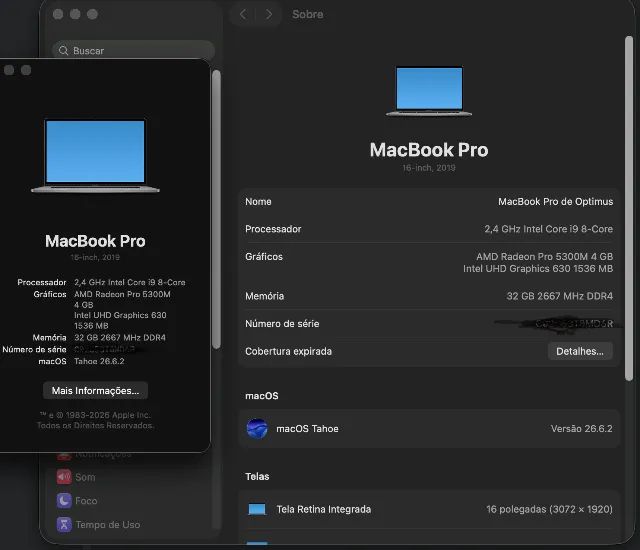Click the magnifying glass search icon
This screenshot has width=640, height=550.
click(63, 51)
